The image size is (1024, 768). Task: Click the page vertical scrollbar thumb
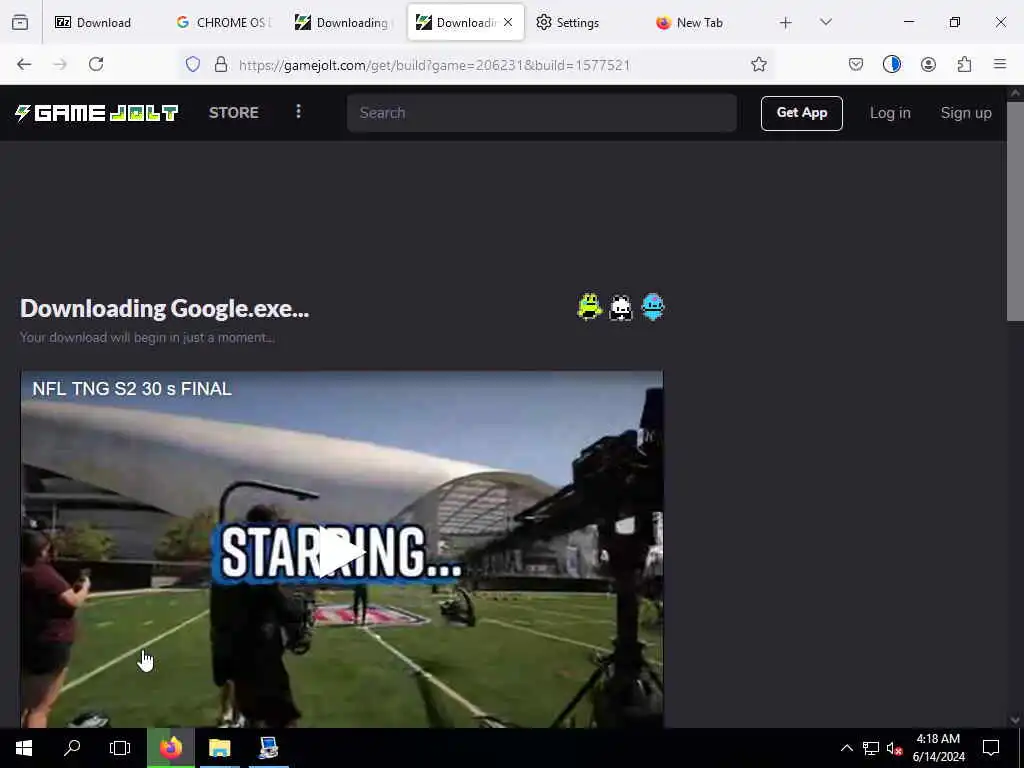(1015, 209)
